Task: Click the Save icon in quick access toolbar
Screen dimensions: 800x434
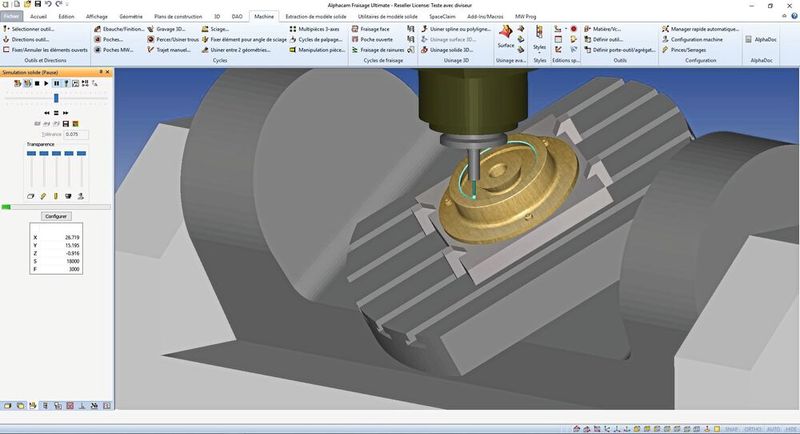Action: pos(37,4)
